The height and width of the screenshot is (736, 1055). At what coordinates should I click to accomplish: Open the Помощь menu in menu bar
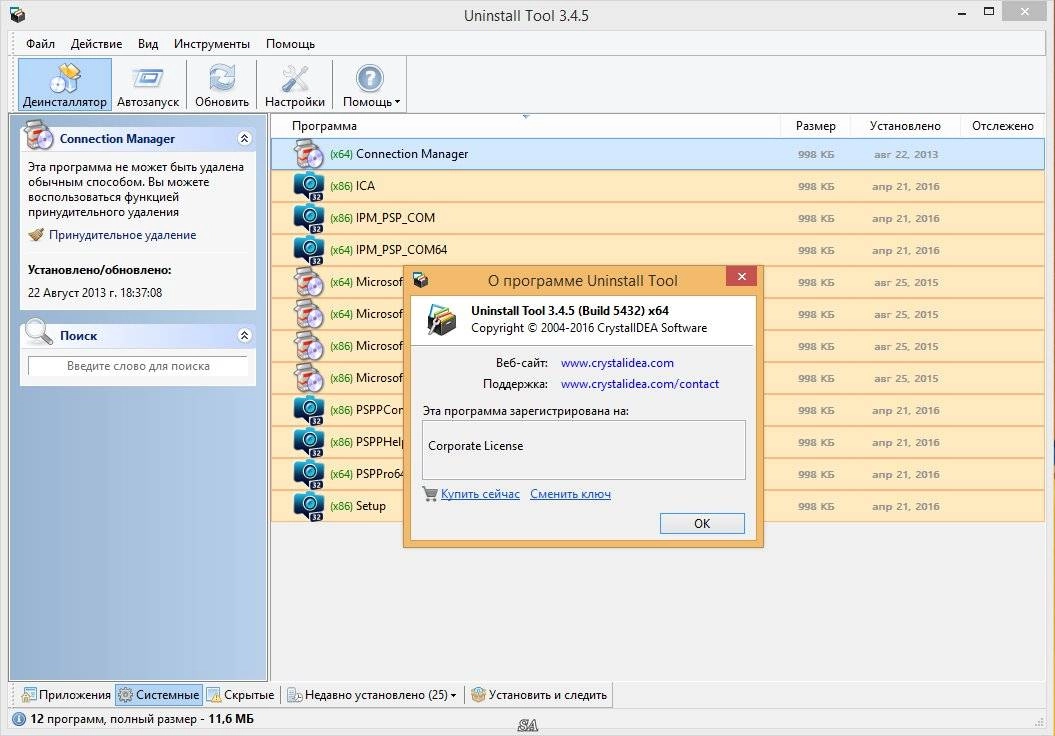[x=290, y=44]
